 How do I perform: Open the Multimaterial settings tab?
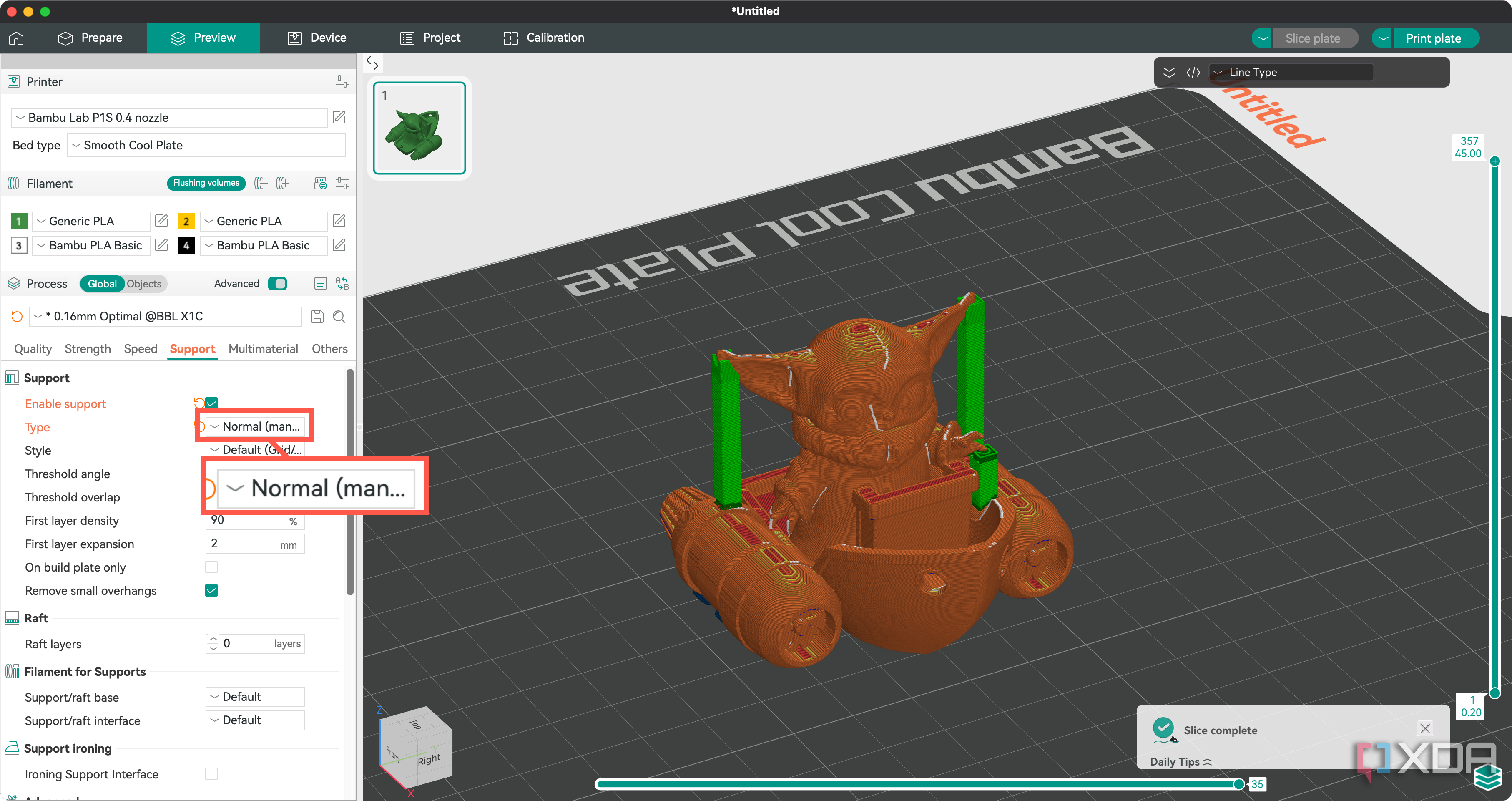click(x=263, y=349)
